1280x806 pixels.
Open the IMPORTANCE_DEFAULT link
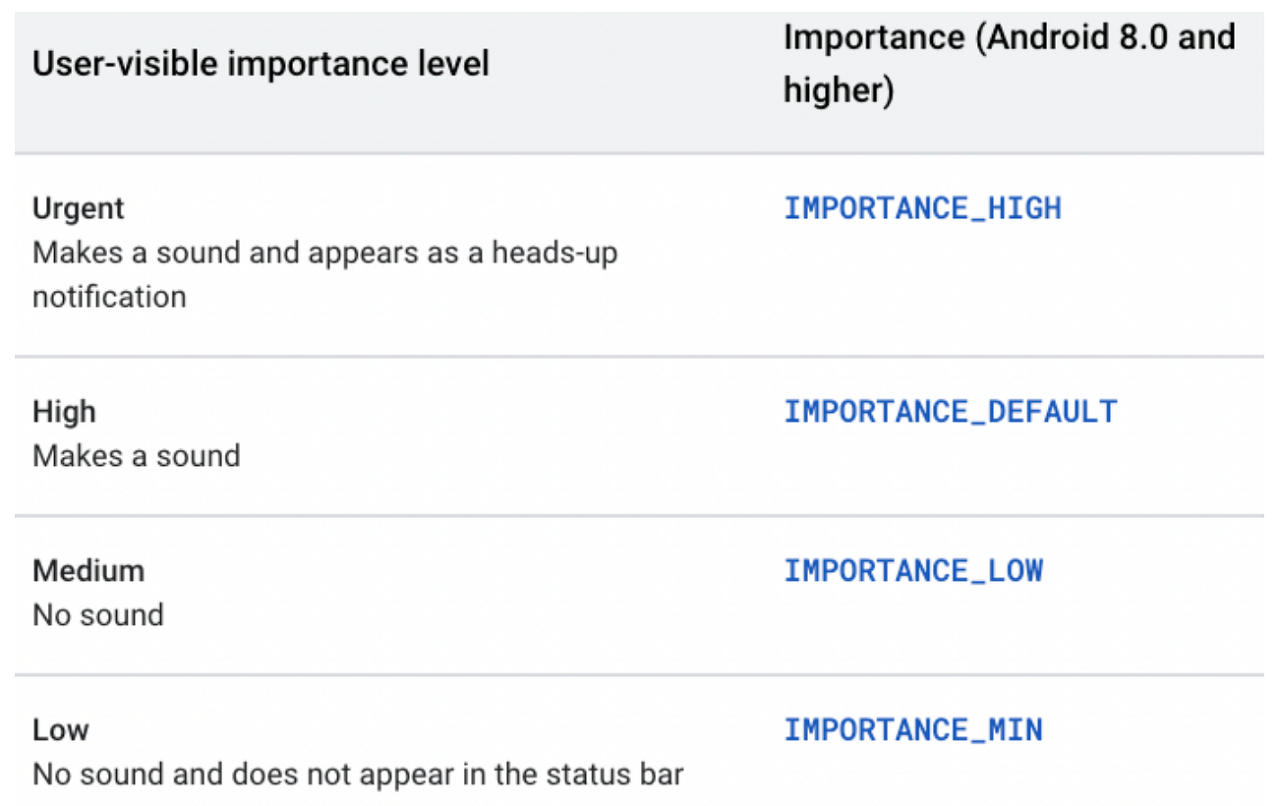coord(950,411)
